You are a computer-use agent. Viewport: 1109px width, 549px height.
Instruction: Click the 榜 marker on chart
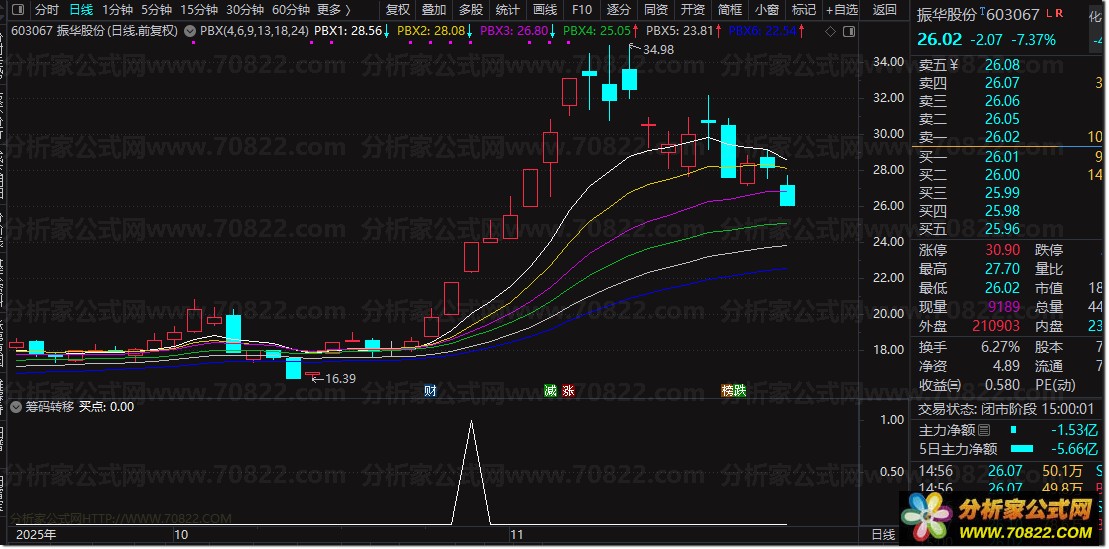pyautogui.click(x=727, y=391)
